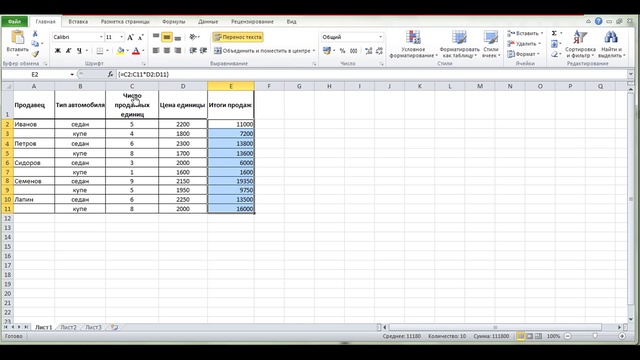Screen dimensions: 640x360
Task: Click the zoom slider handle
Action: coord(595,336)
